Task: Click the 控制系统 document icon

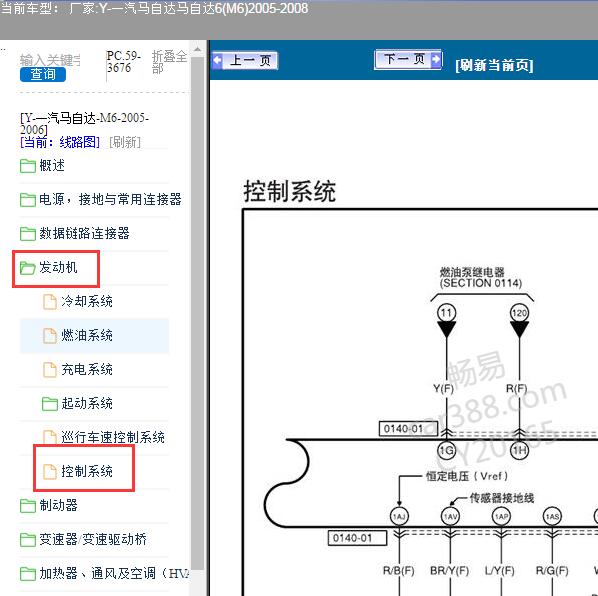Action: coord(50,471)
